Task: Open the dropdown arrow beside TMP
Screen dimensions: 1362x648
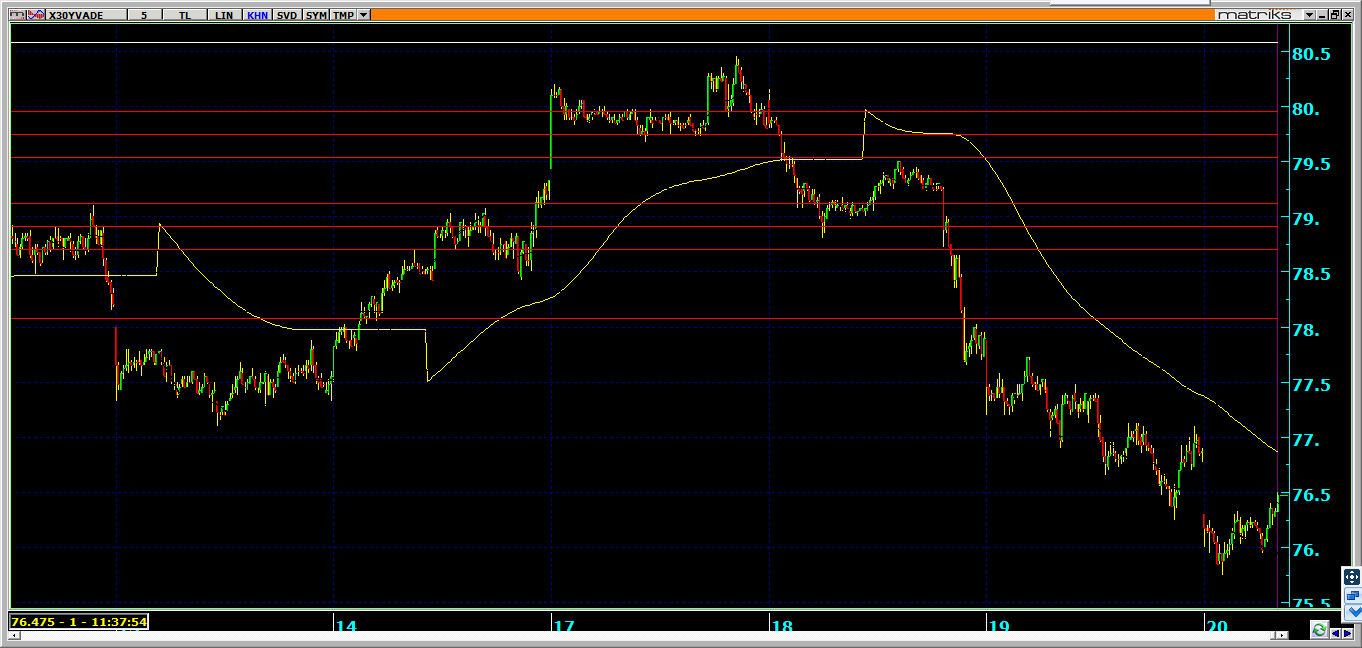Action: 364,15
